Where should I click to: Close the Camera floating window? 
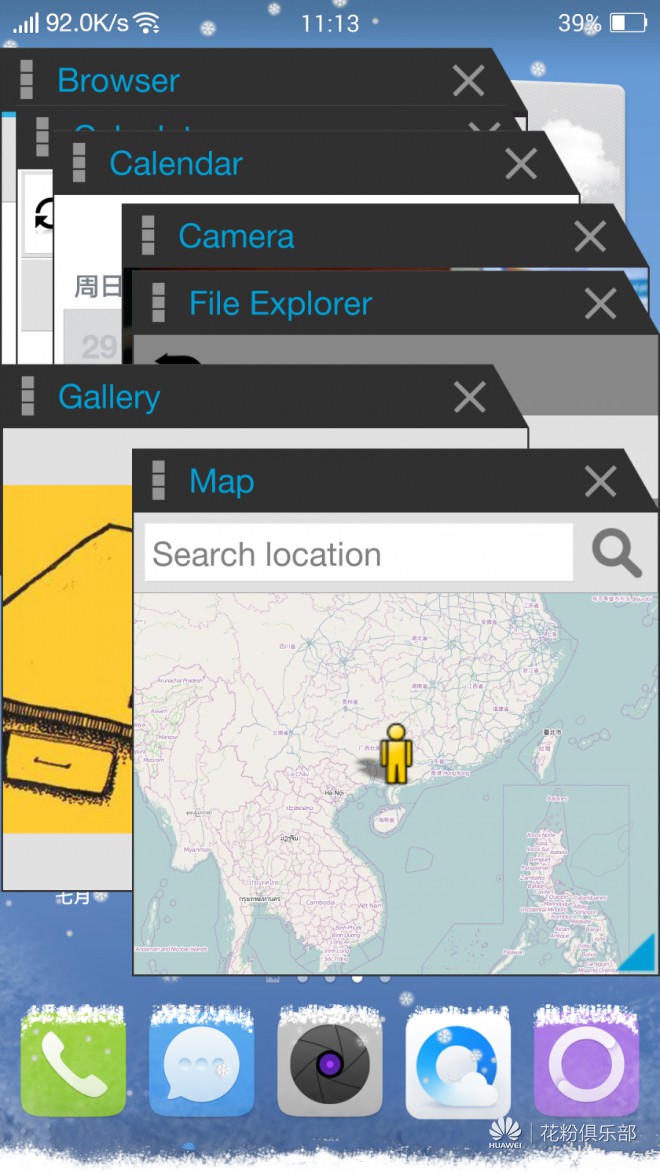click(590, 236)
